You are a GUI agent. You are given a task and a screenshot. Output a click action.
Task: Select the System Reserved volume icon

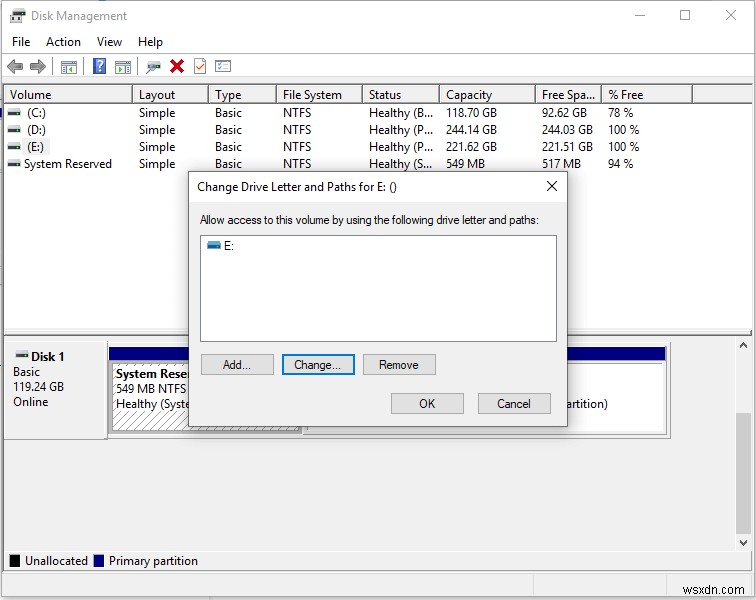[14, 164]
